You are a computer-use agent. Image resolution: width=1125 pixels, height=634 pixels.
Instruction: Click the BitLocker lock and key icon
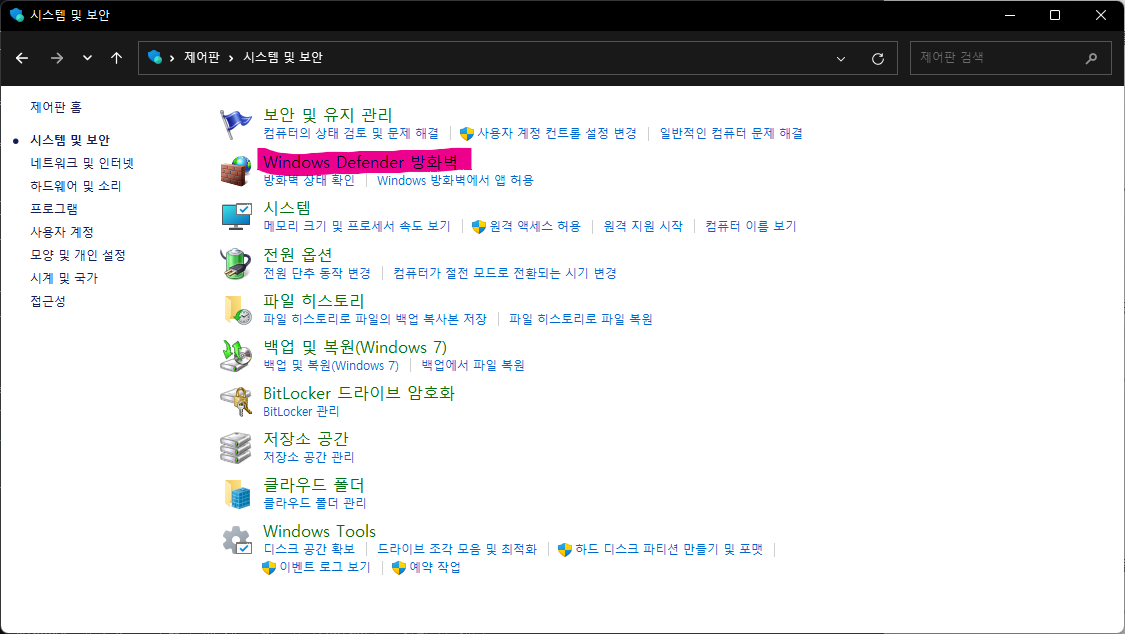pos(236,402)
